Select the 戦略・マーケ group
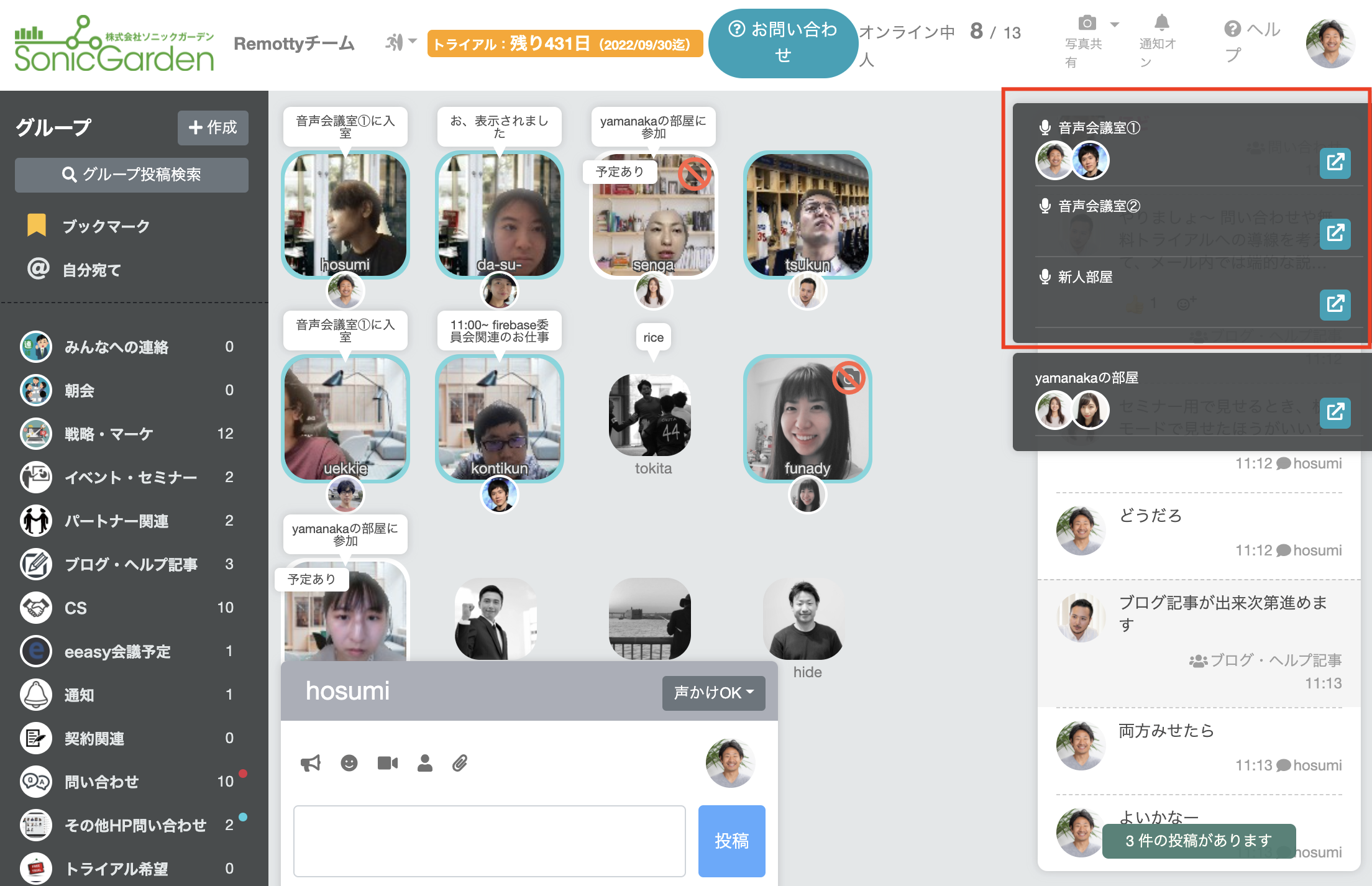 coord(109,434)
